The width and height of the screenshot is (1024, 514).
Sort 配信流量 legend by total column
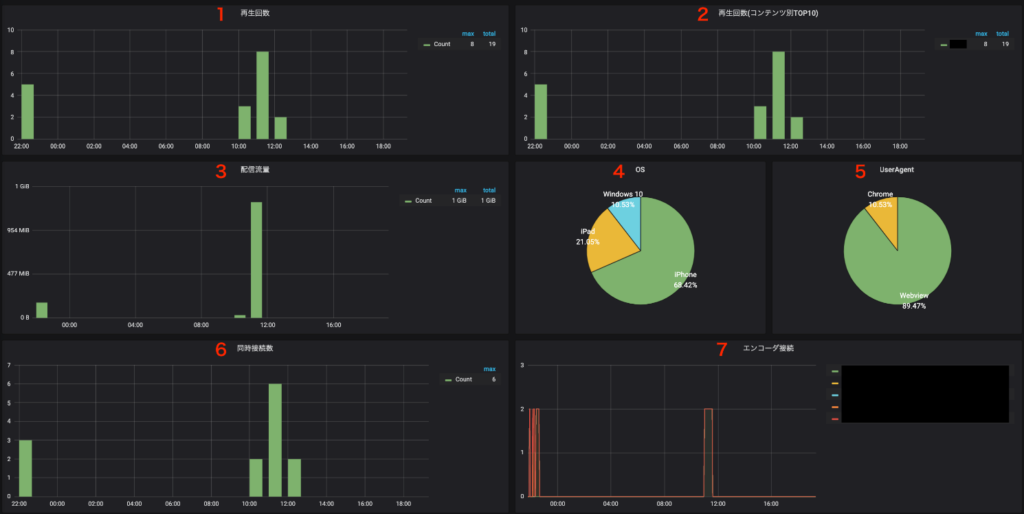[489, 190]
